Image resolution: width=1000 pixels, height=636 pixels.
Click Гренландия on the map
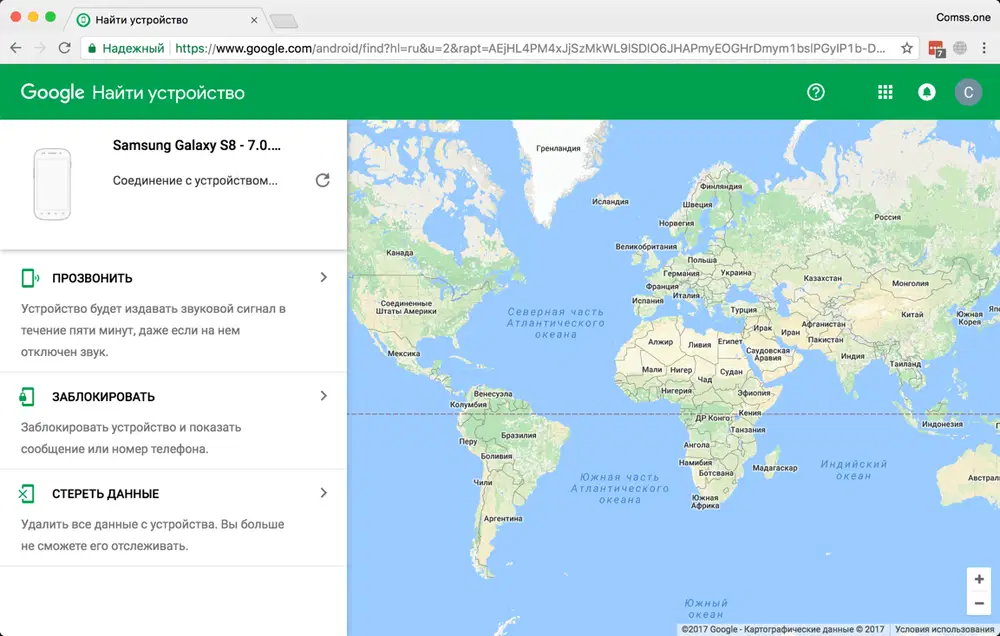558,149
